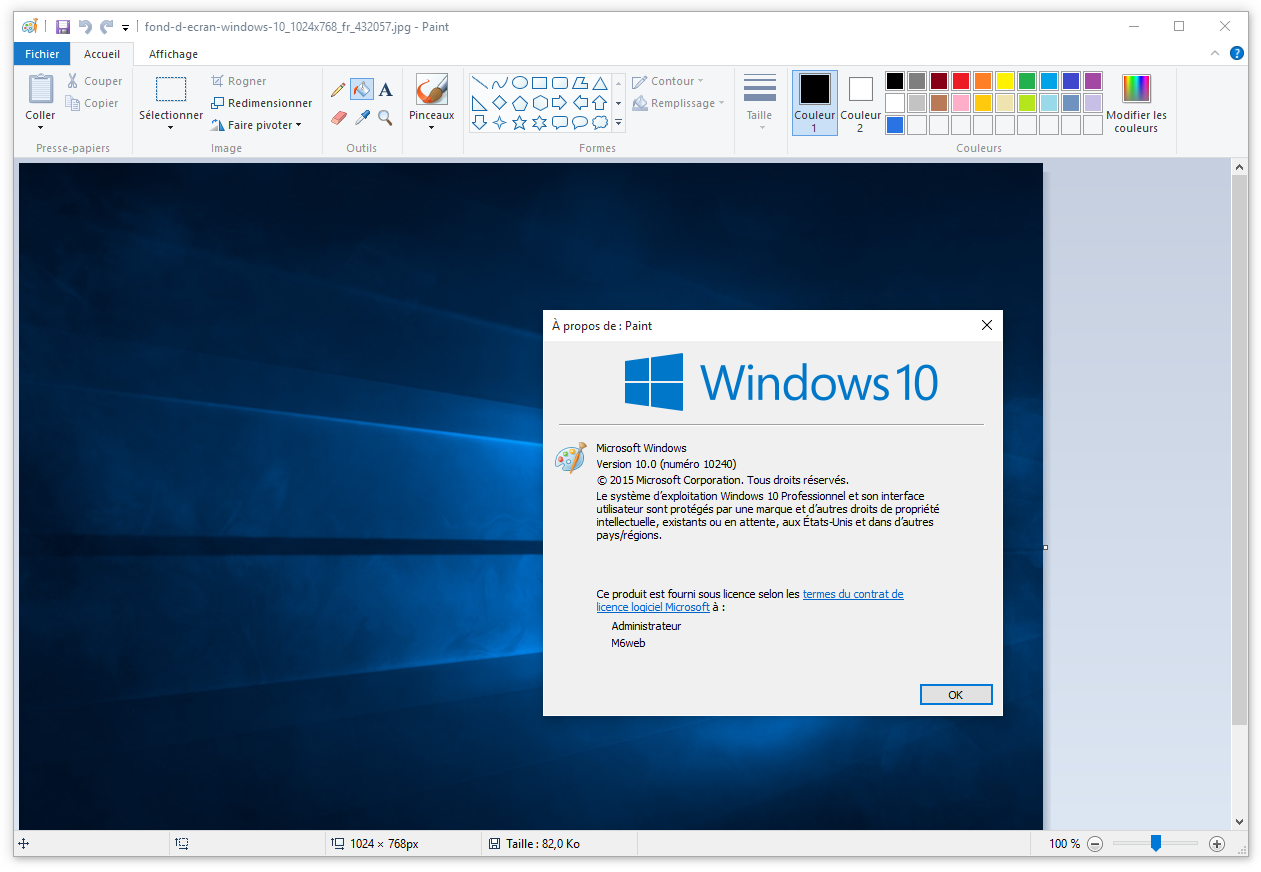Pick the yellow color swatch

(x=1005, y=81)
